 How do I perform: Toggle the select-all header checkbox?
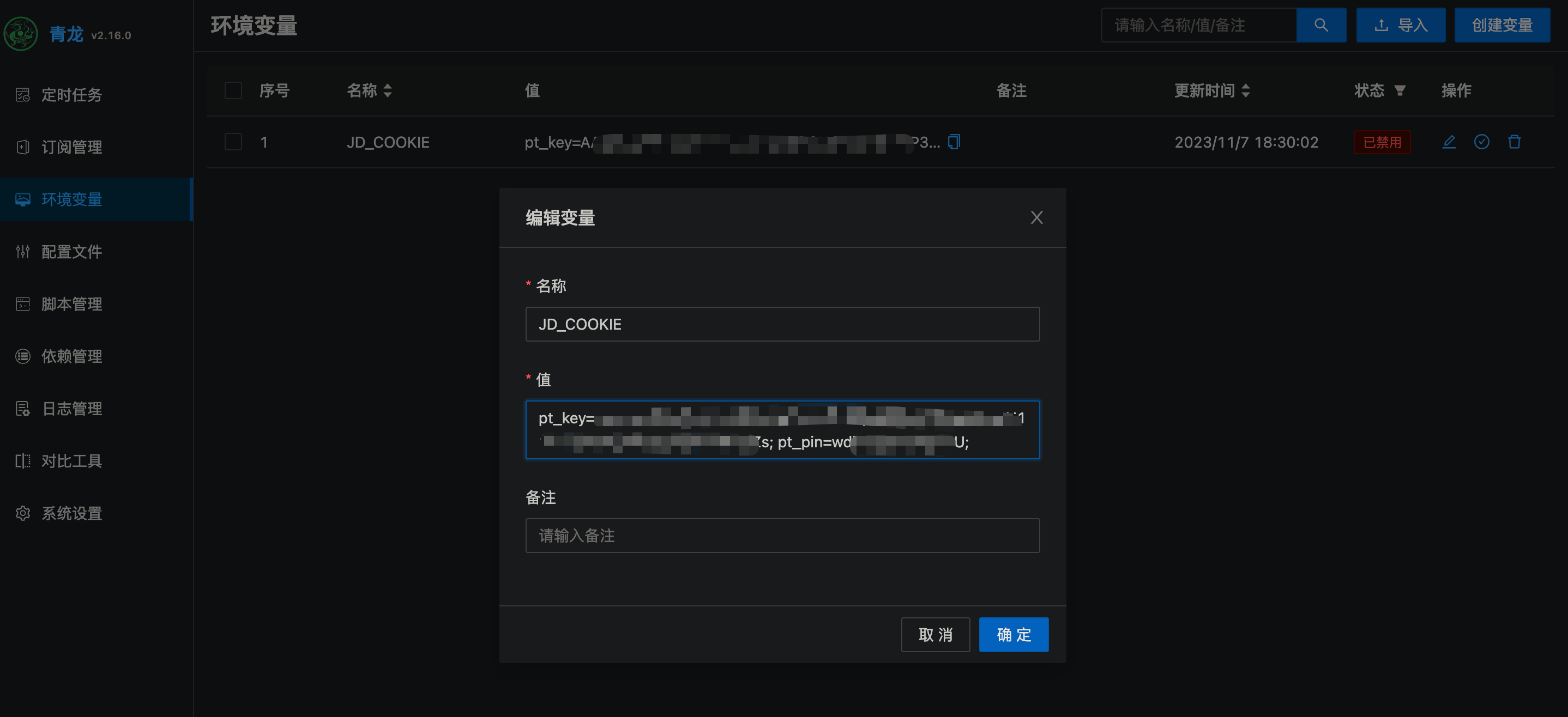coord(233,90)
